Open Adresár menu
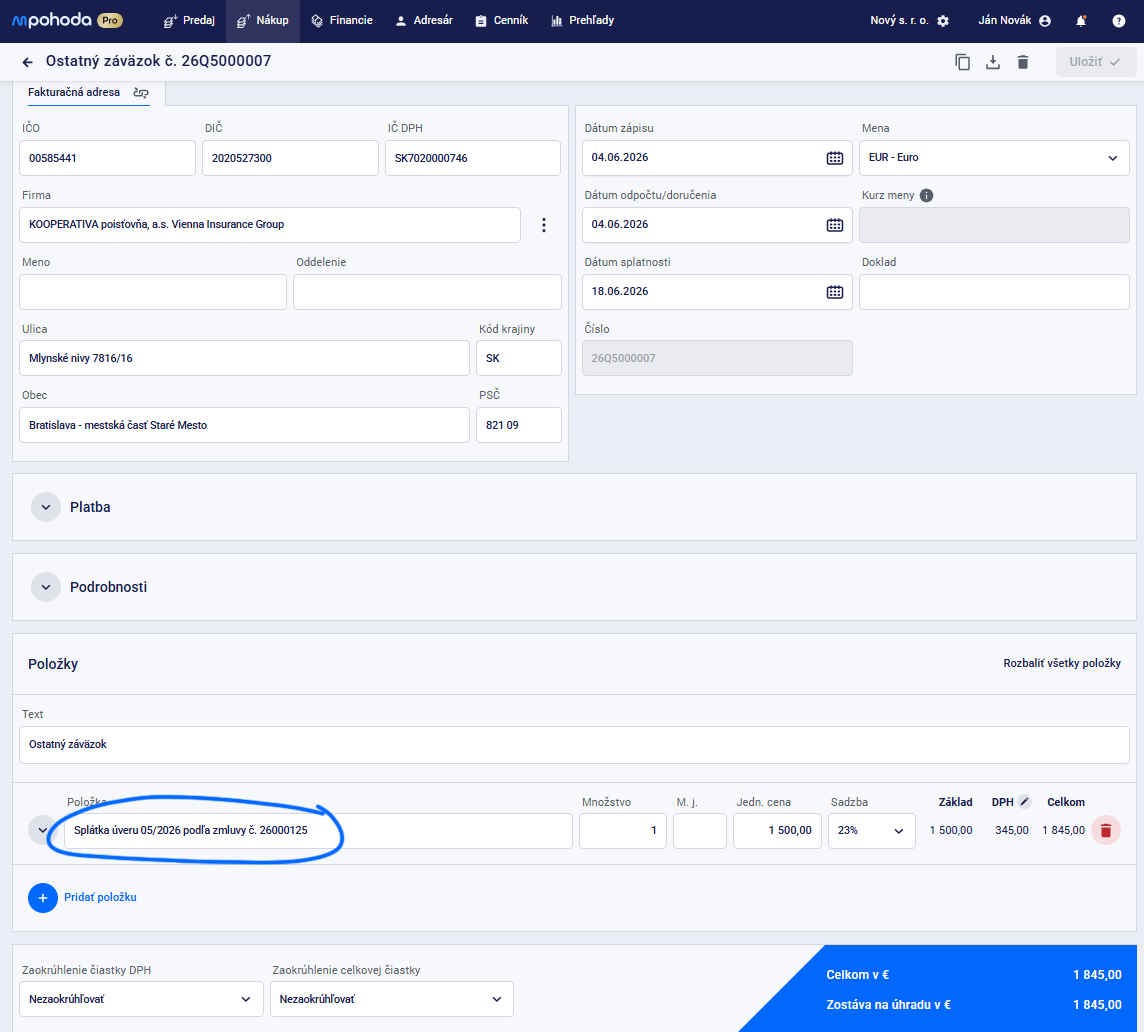This screenshot has height=1032, width=1144. coord(424,21)
